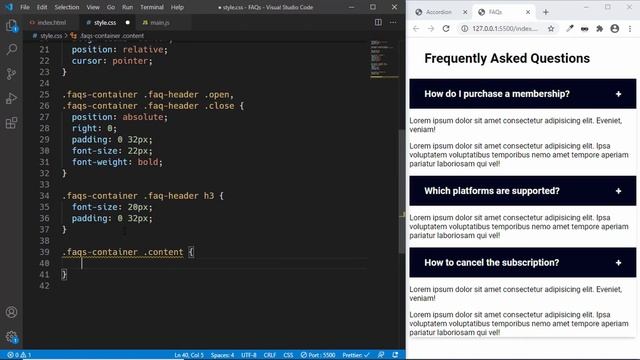Open the Run and Debug view
This screenshot has height=360, width=640.
coord(11,98)
